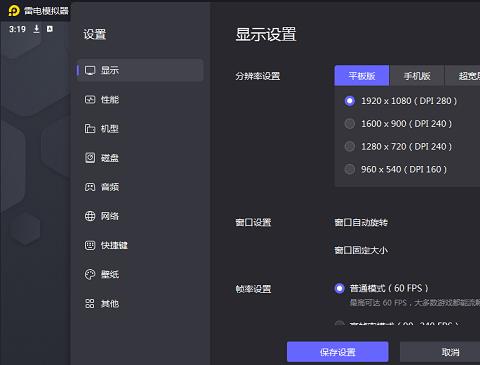The image size is (480, 365).
Task: Click the 3:19 clock in the status bar
Action: 17,29
